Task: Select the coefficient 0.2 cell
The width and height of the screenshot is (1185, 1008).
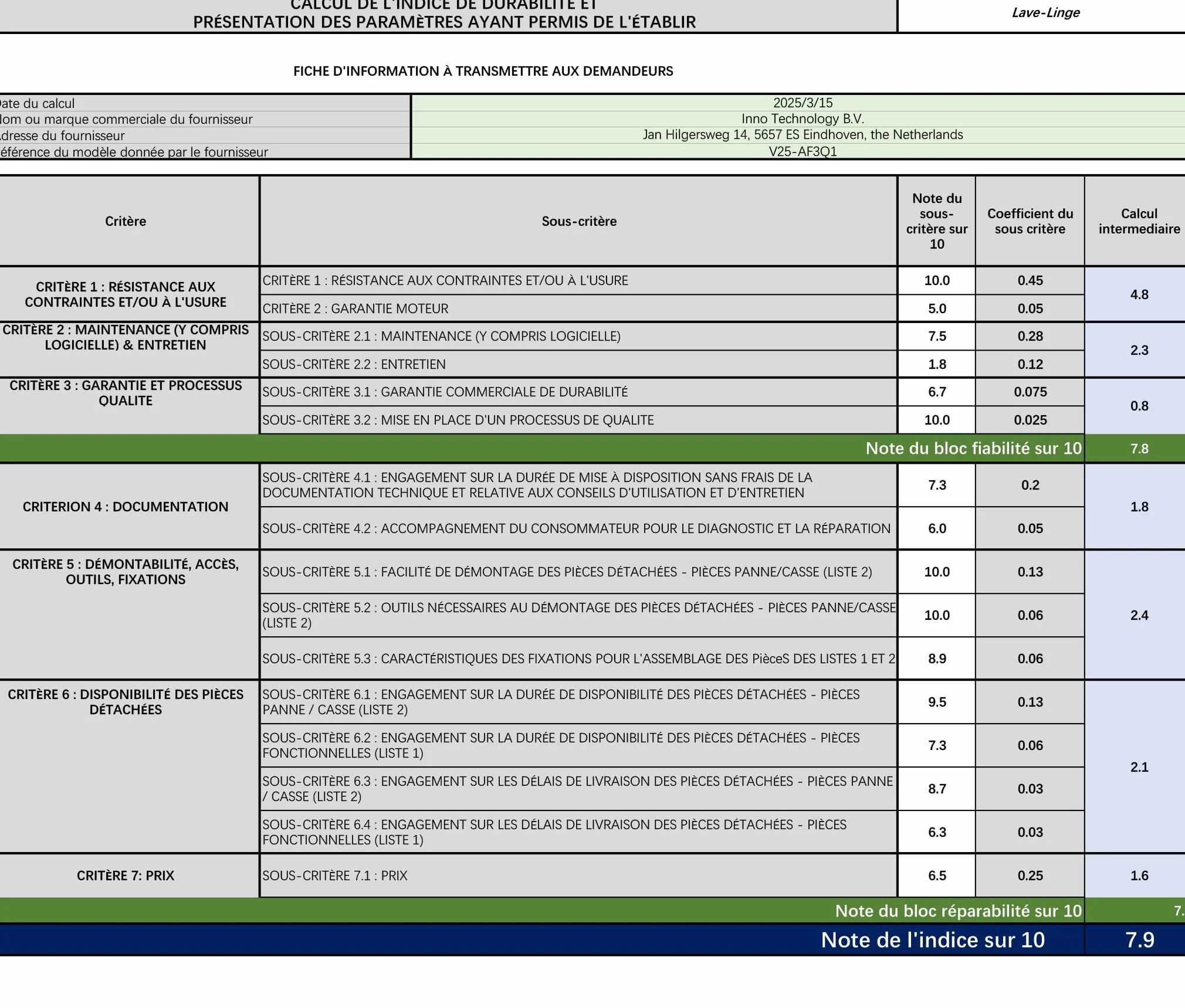Action: pyautogui.click(x=1030, y=486)
